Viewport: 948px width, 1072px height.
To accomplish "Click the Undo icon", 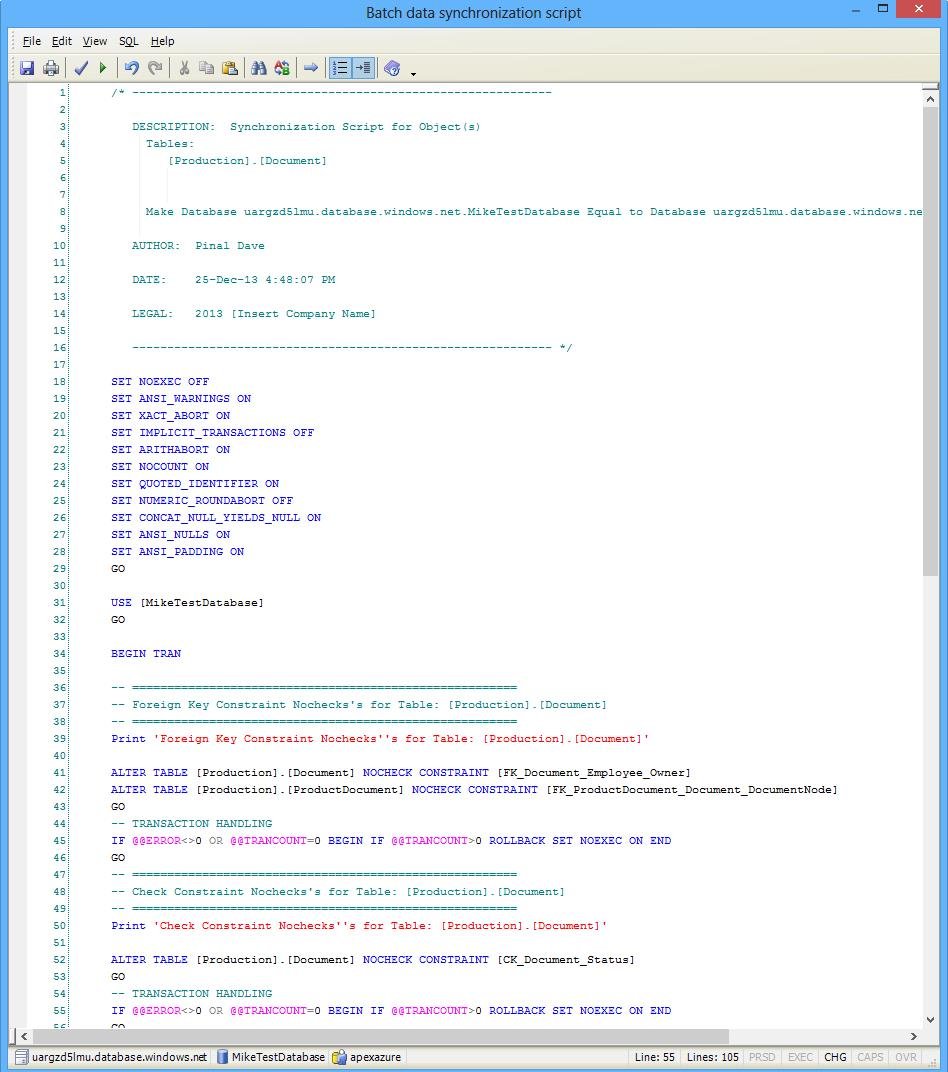I will tap(131, 68).
